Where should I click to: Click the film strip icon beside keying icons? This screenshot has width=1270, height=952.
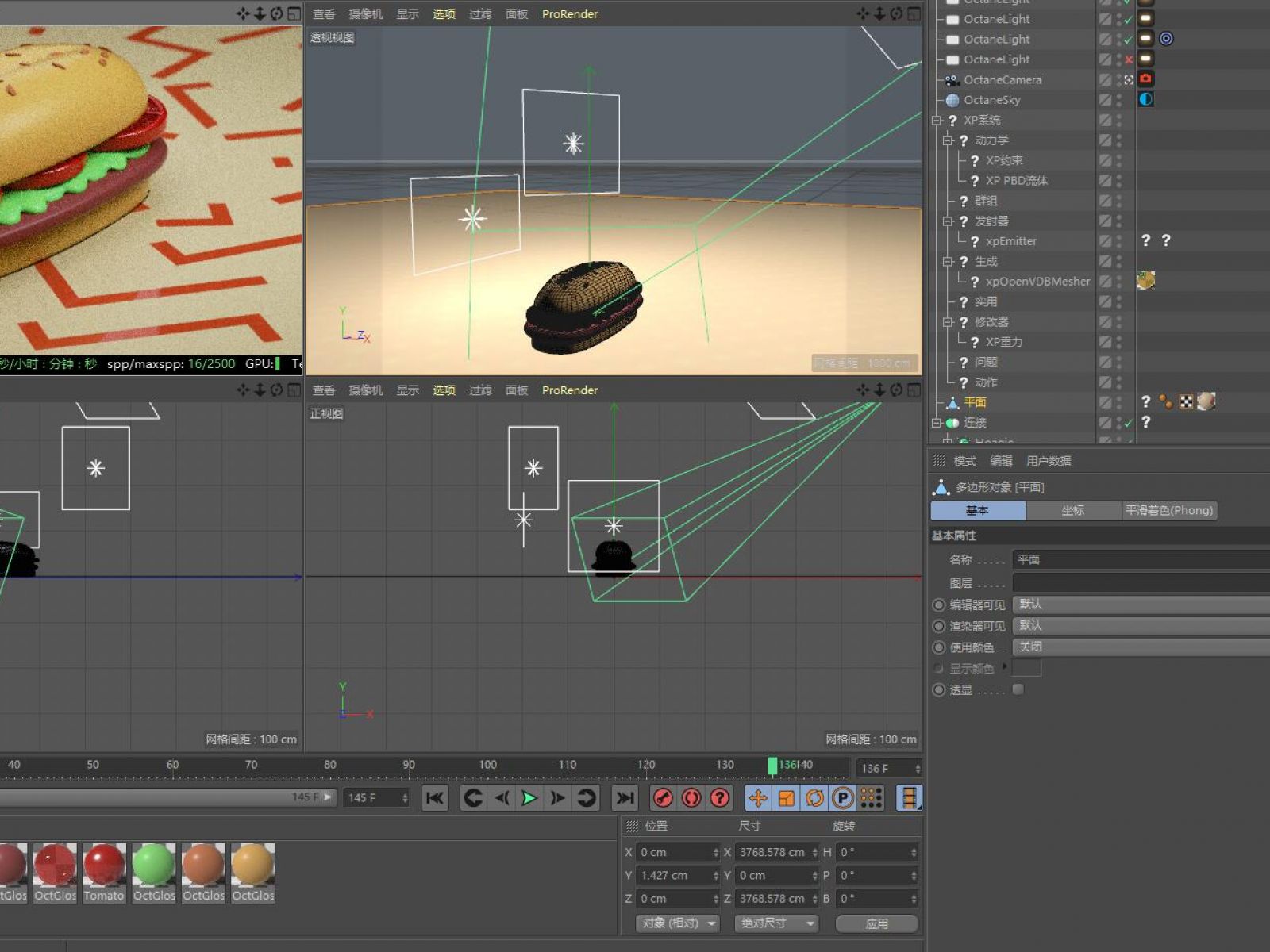(x=910, y=798)
